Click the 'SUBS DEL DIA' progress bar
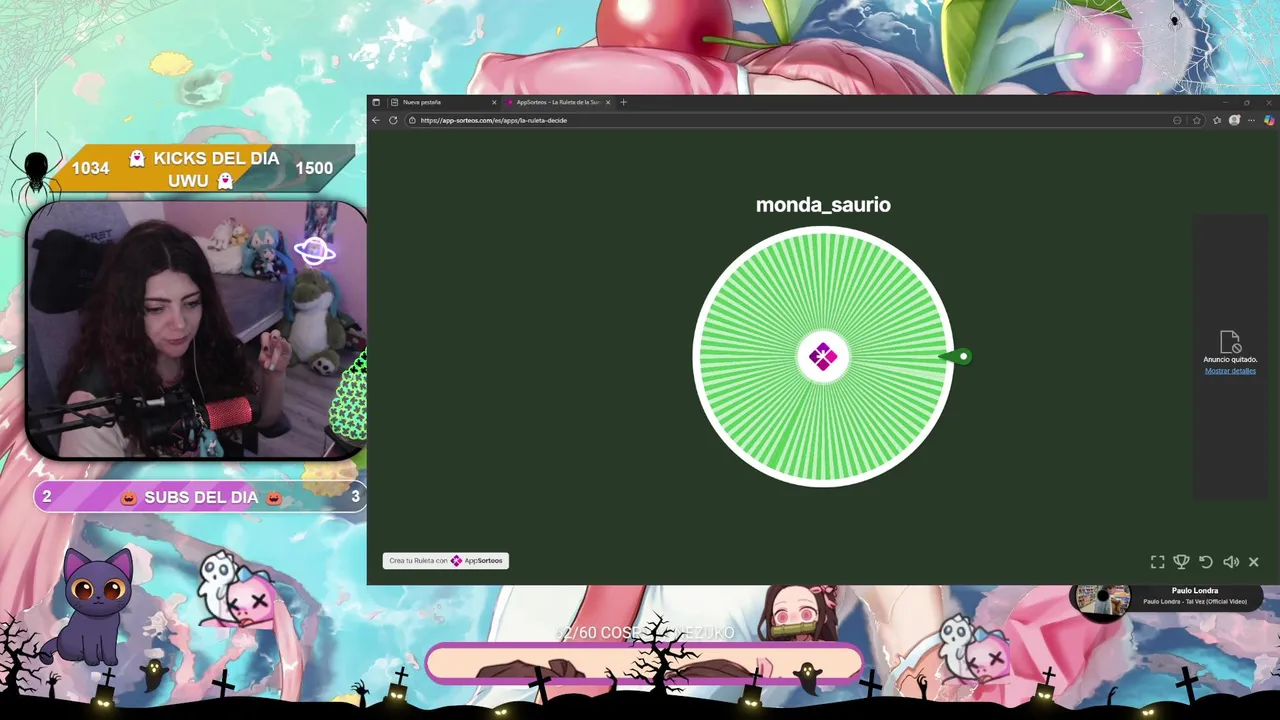The image size is (1280, 720). click(x=200, y=497)
